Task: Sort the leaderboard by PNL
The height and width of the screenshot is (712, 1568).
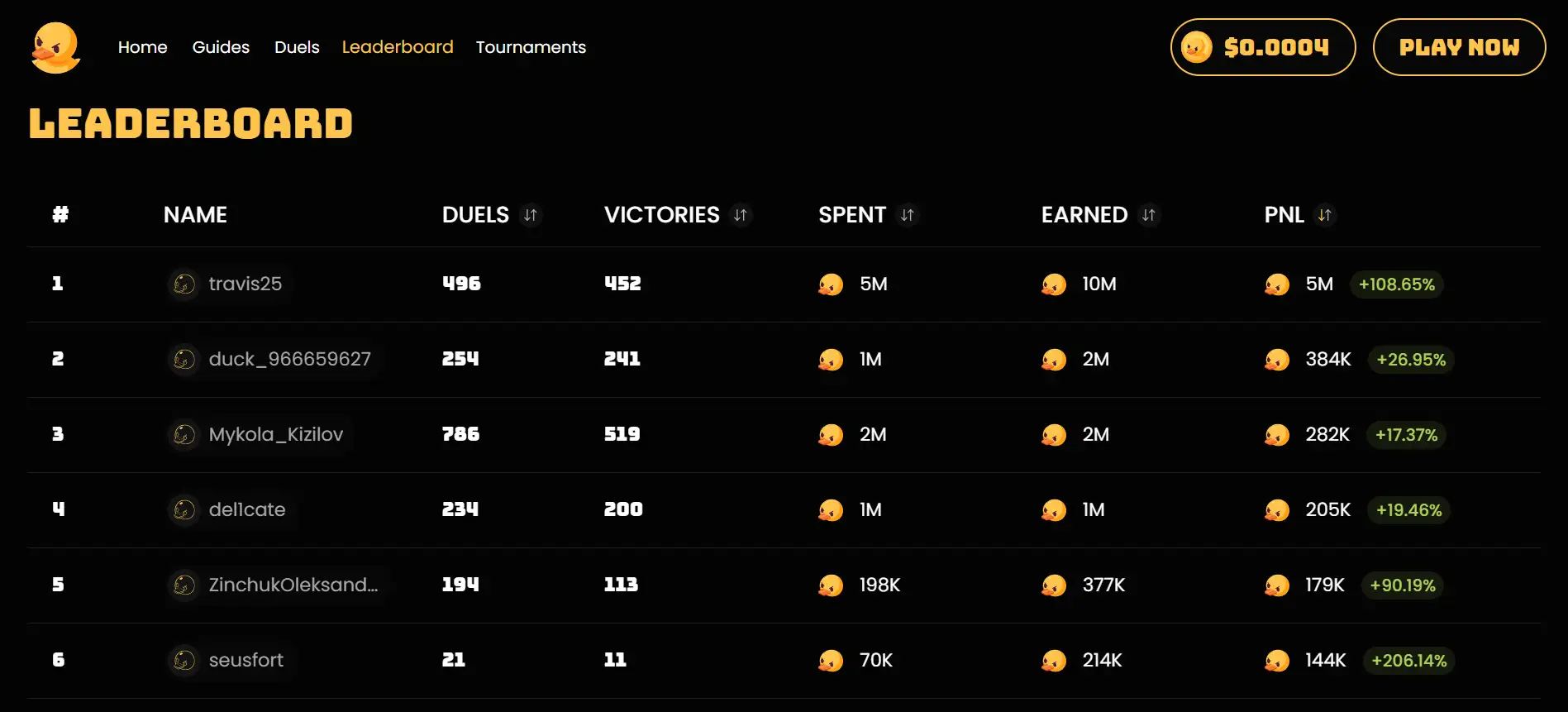Action: tap(1325, 215)
